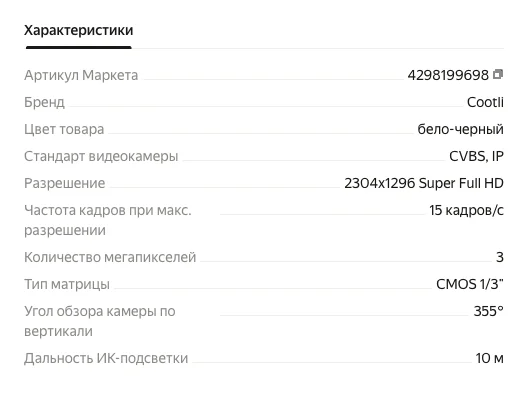Select article number 4298199698
This screenshot has height=402, width=528.
tap(448, 75)
